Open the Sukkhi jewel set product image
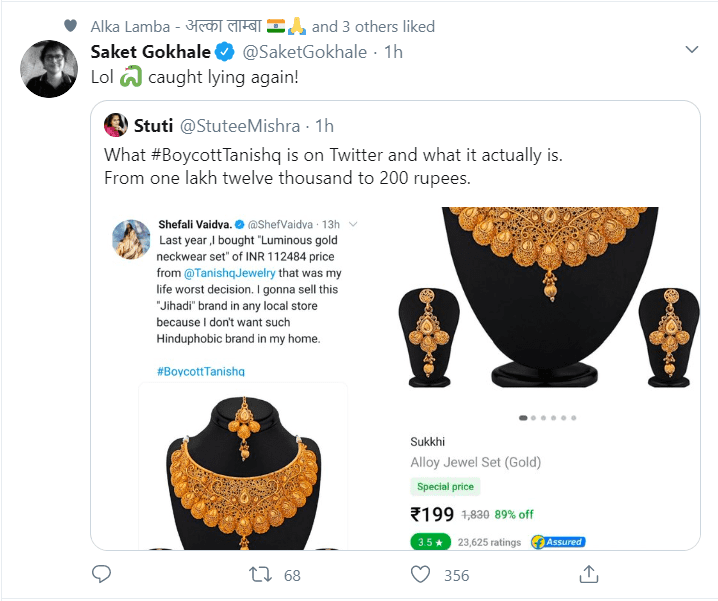 (x=549, y=298)
